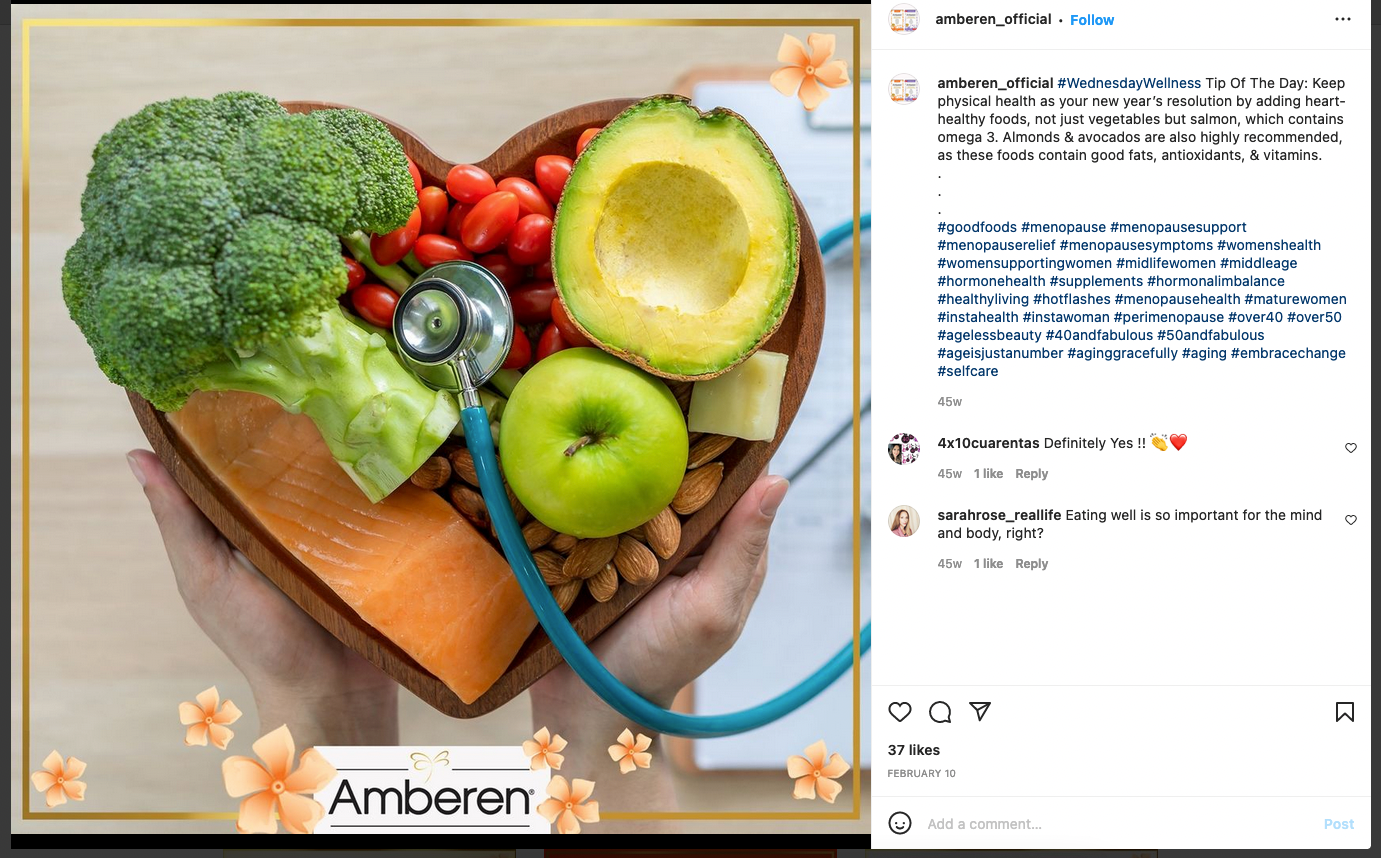Open the #selfcare hashtag link
This screenshot has width=1381, height=858.
click(x=968, y=371)
